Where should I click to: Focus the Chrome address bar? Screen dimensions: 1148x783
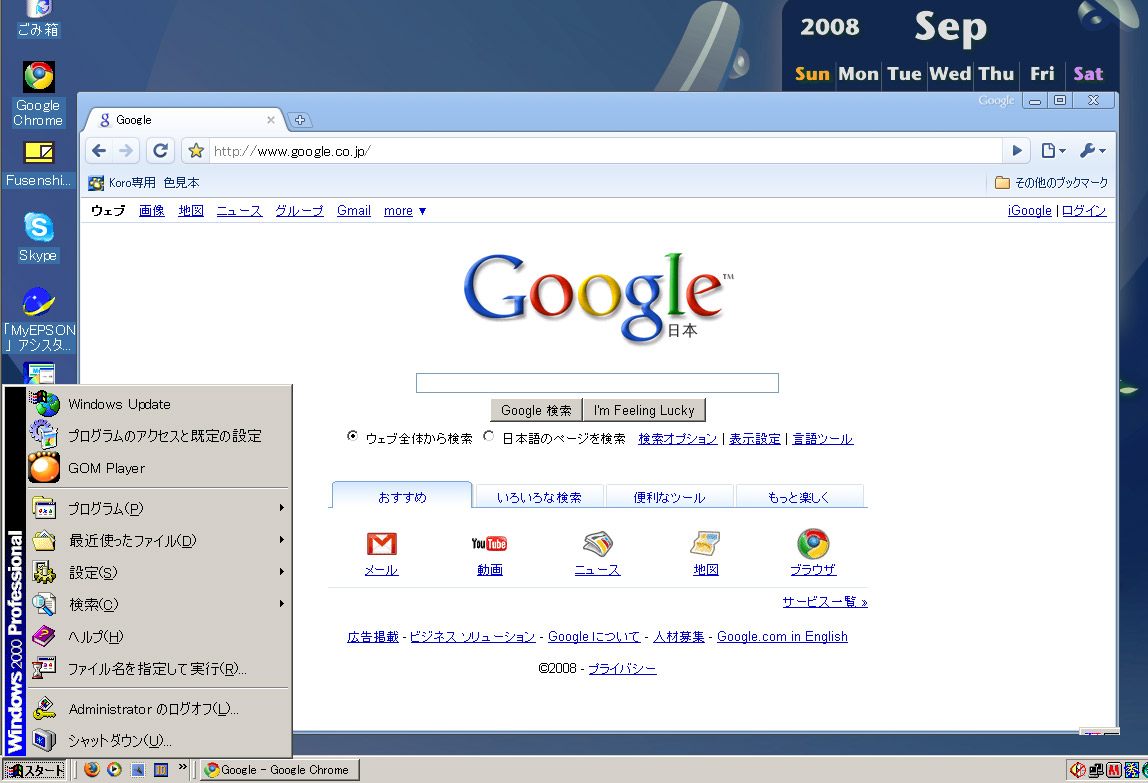[605, 151]
